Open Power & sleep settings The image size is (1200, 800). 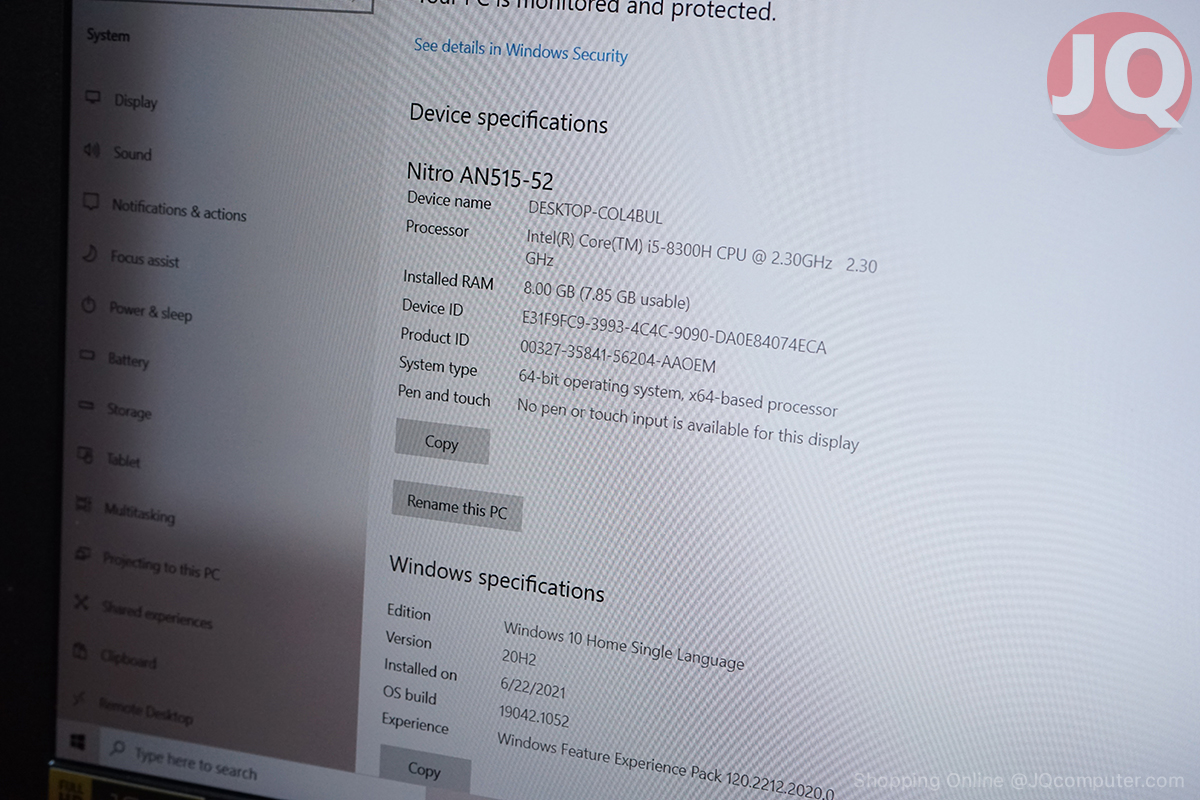(x=150, y=311)
